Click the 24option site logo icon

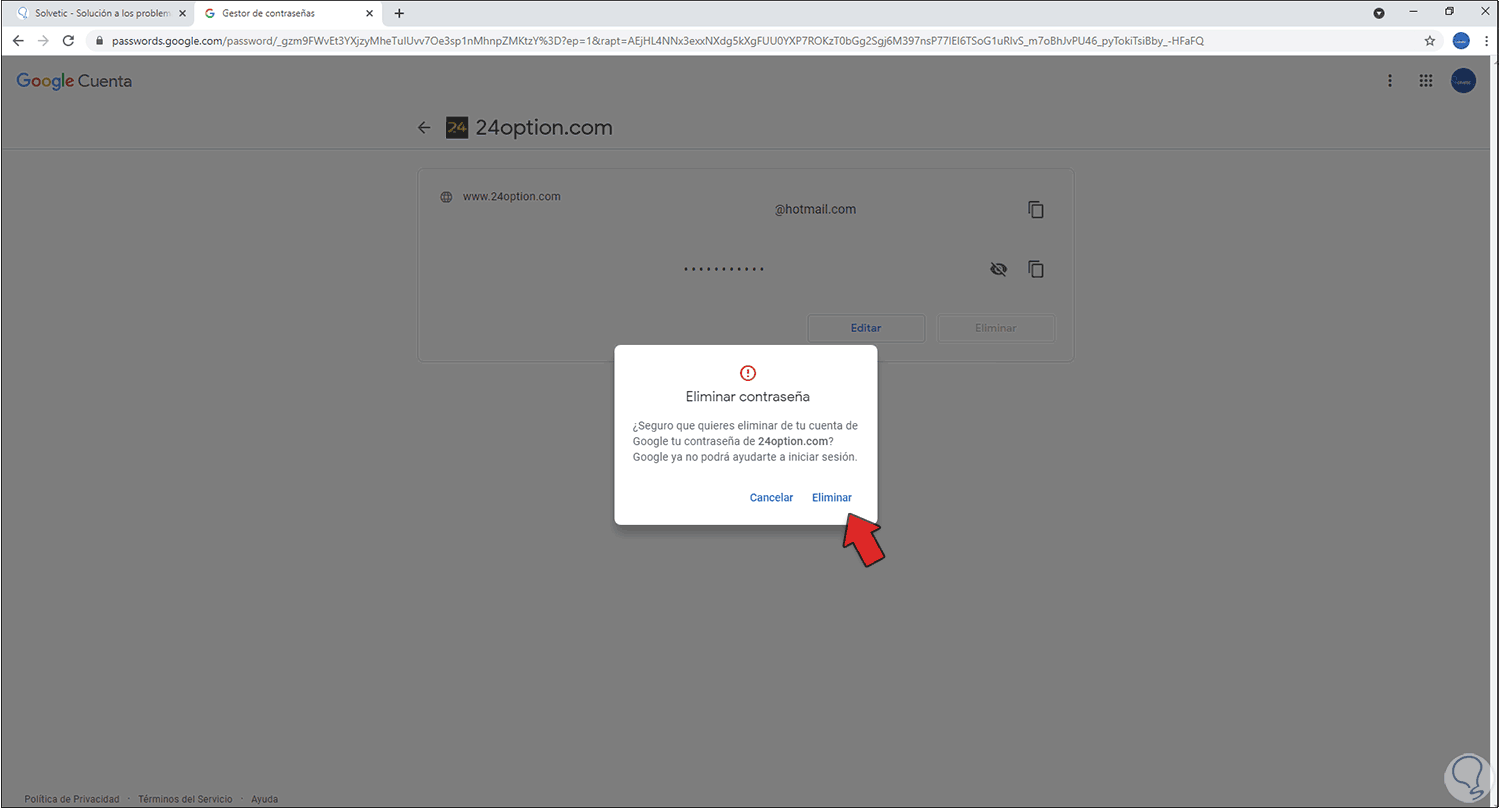tap(456, 128)
